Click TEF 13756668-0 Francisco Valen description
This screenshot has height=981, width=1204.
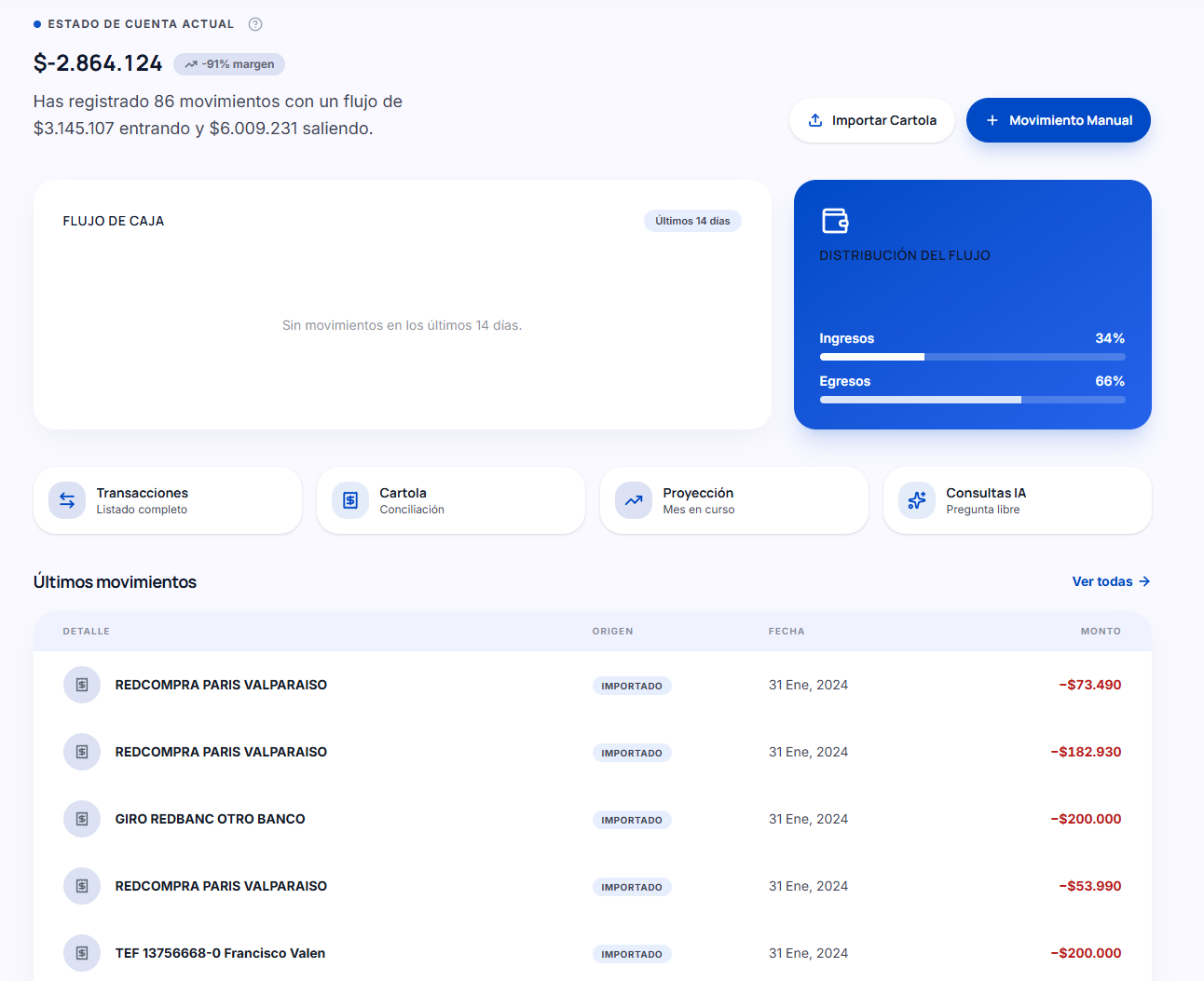(x=221, y=953)
